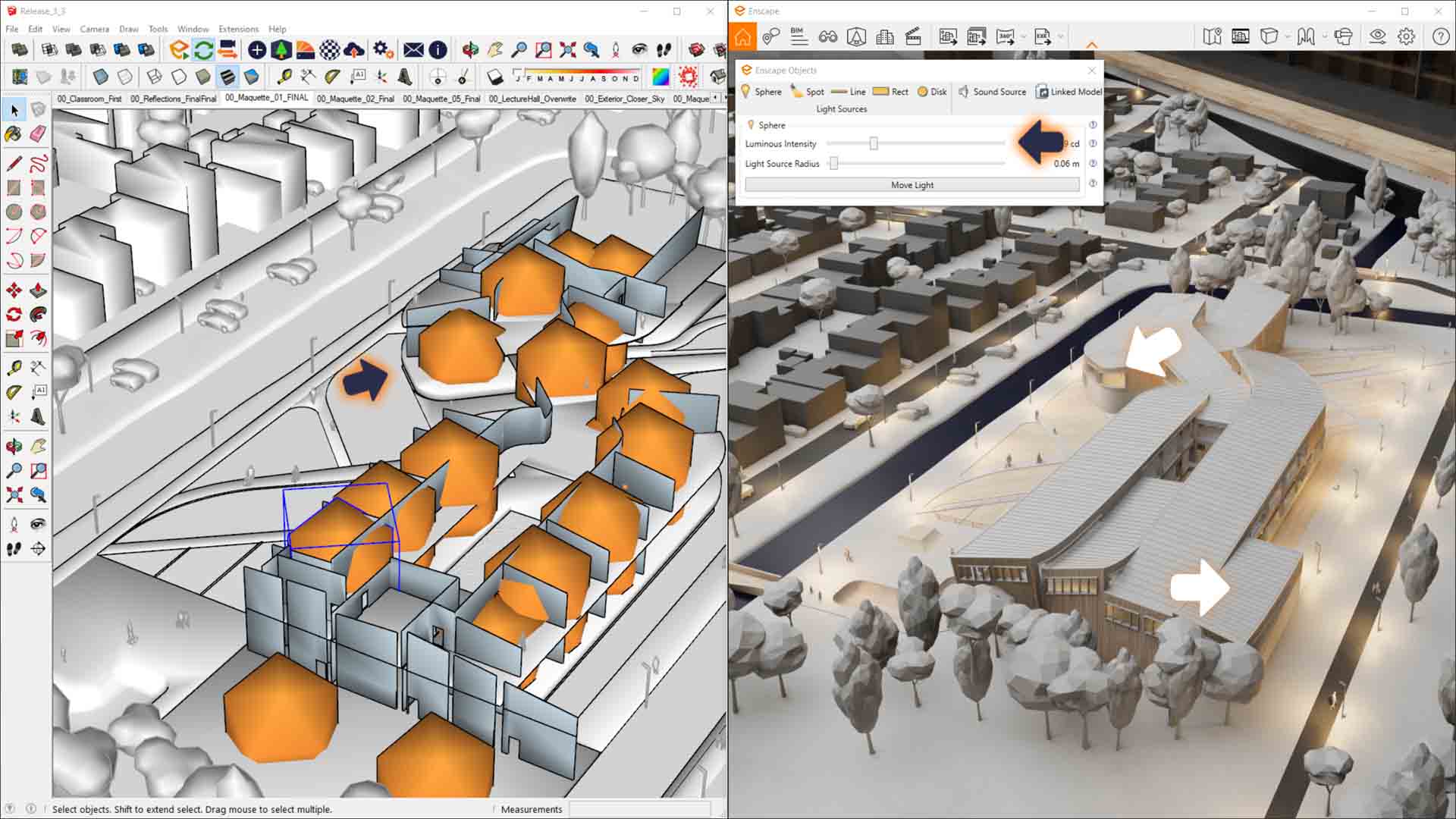Toggle Show/Hide Shadows button
This screenshot has width=1456, height=819.
click(x=494, y=77)
